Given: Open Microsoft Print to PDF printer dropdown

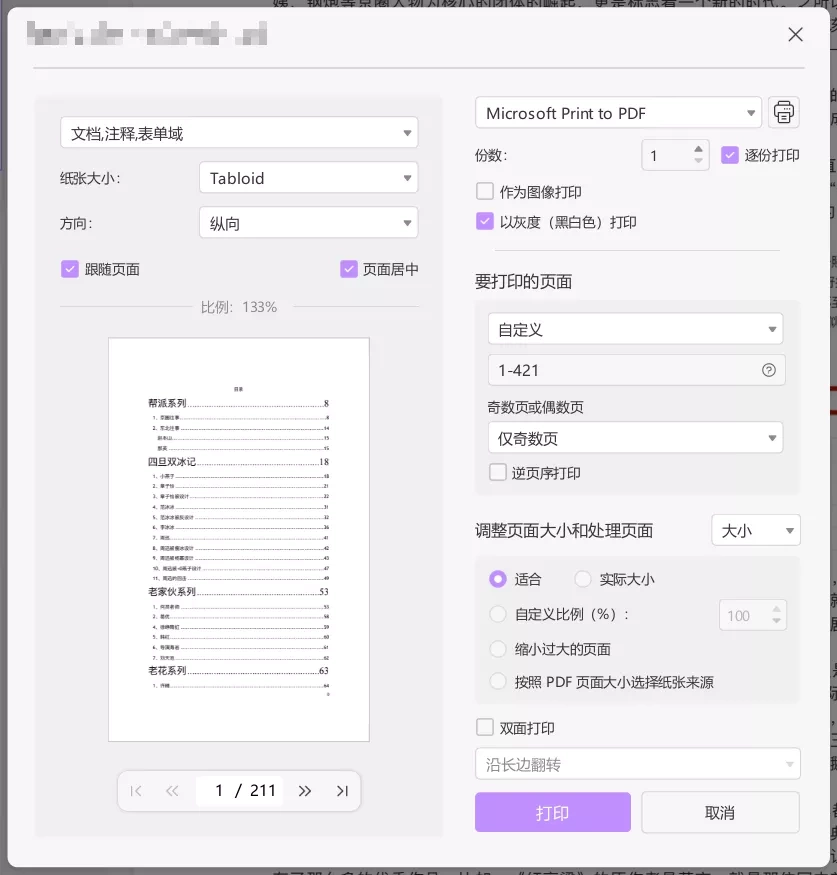Looking at the screenshot, I should click(x=618, y=113).
